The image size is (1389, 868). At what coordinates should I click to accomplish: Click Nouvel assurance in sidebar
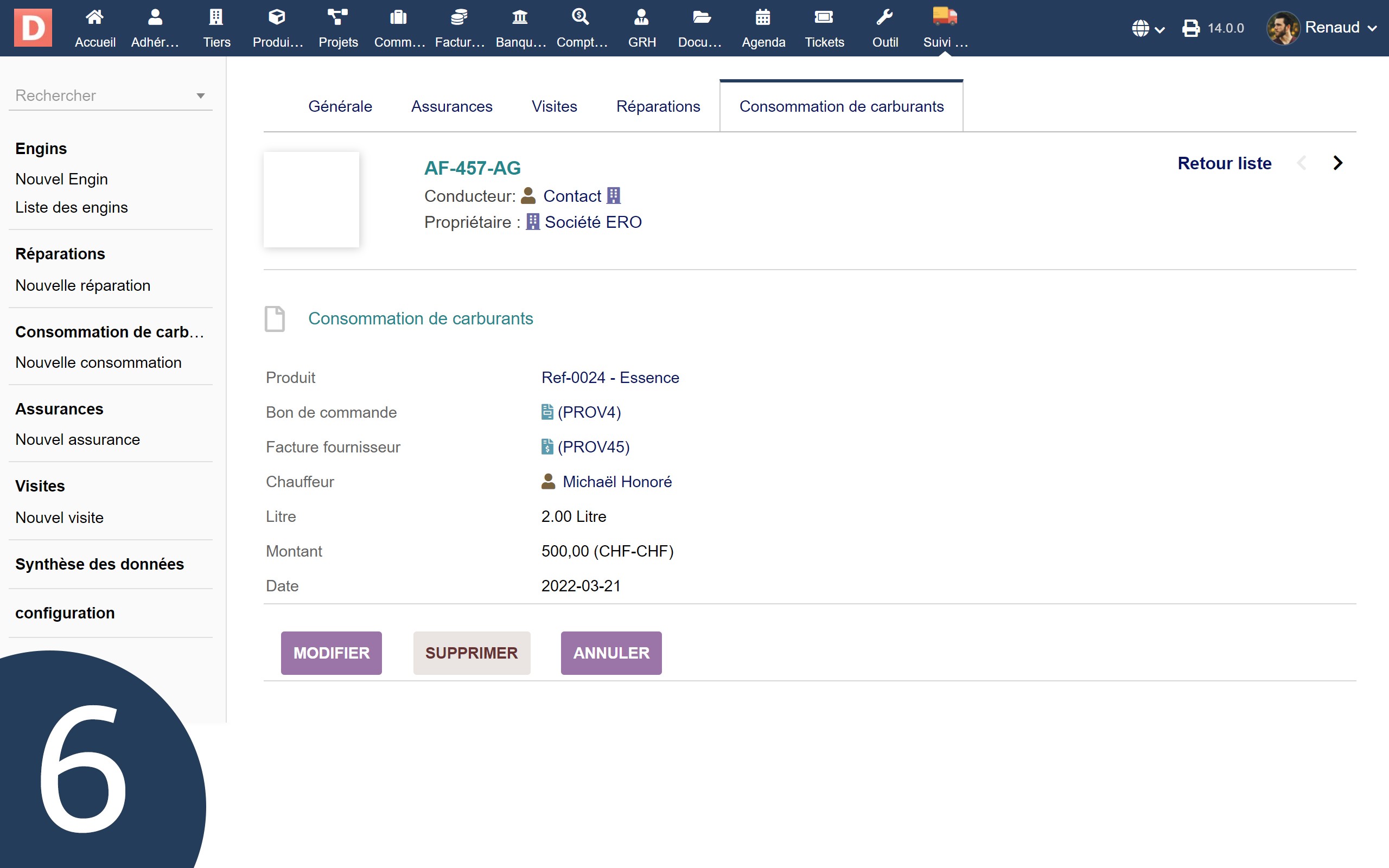[x=78, y=439]
